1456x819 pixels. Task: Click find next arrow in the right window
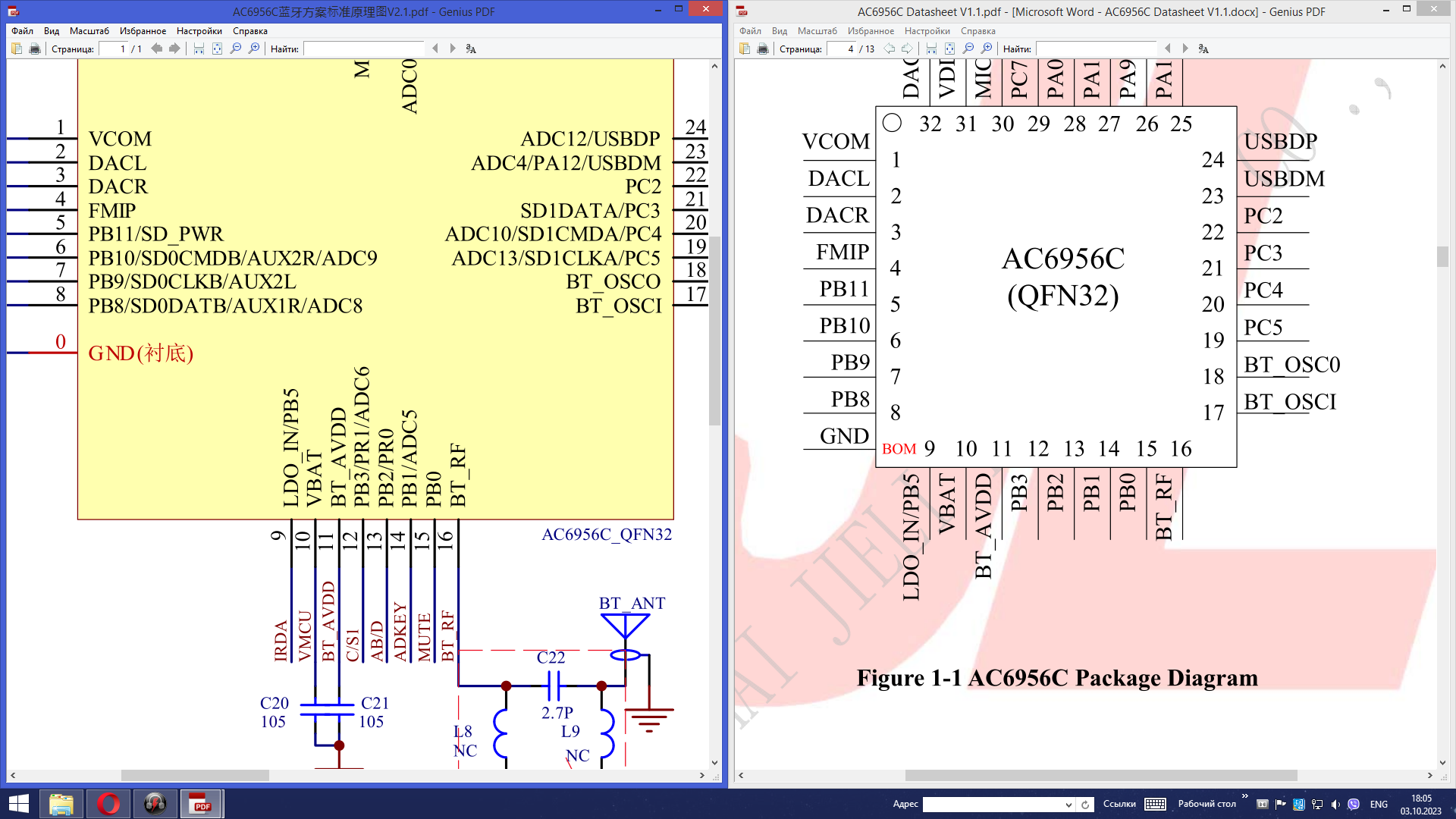(1185, 49)
